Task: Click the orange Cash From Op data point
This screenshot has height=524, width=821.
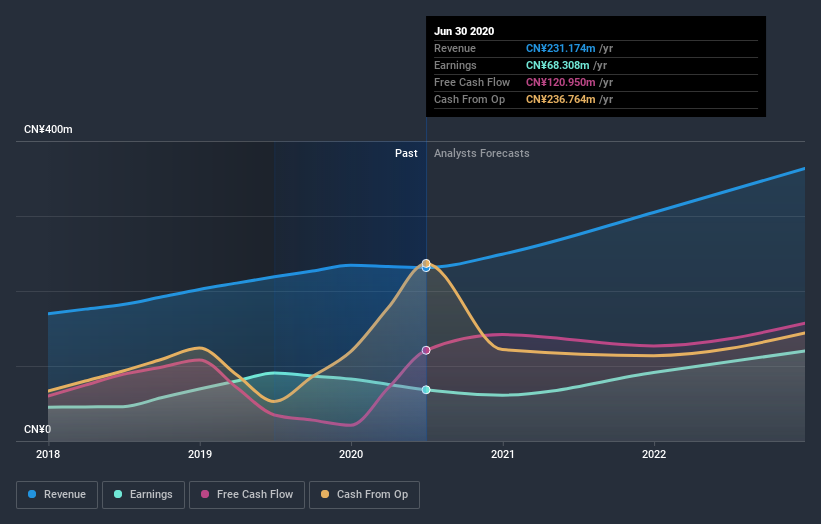Action: (x=426, y=263)
